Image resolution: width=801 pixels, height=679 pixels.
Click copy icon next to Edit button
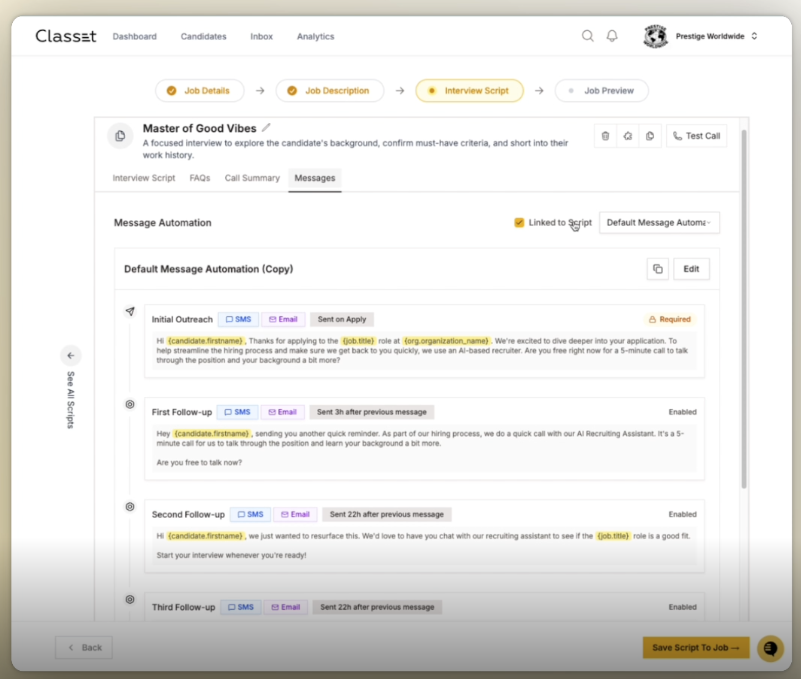657,269
